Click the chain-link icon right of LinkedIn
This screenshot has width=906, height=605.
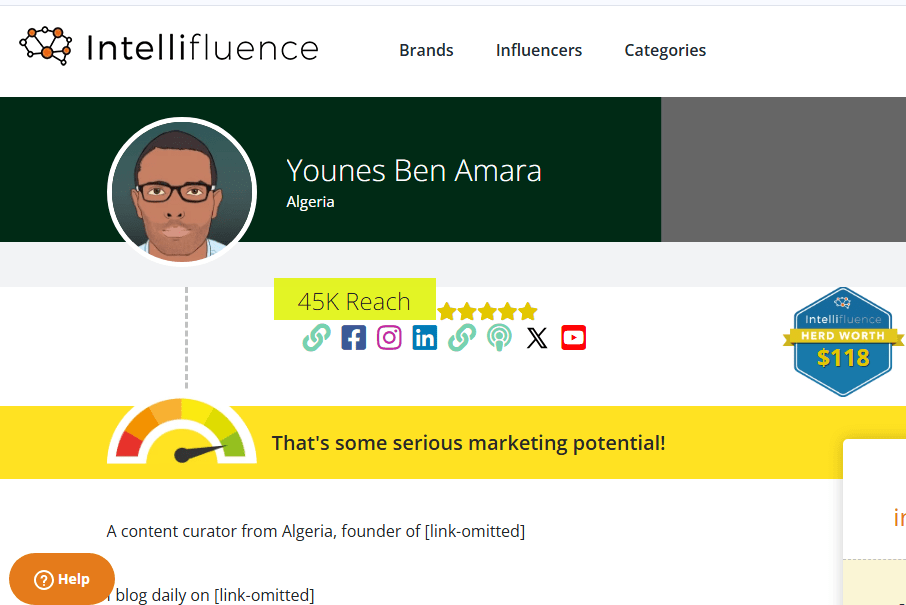(x=461, y=338)
